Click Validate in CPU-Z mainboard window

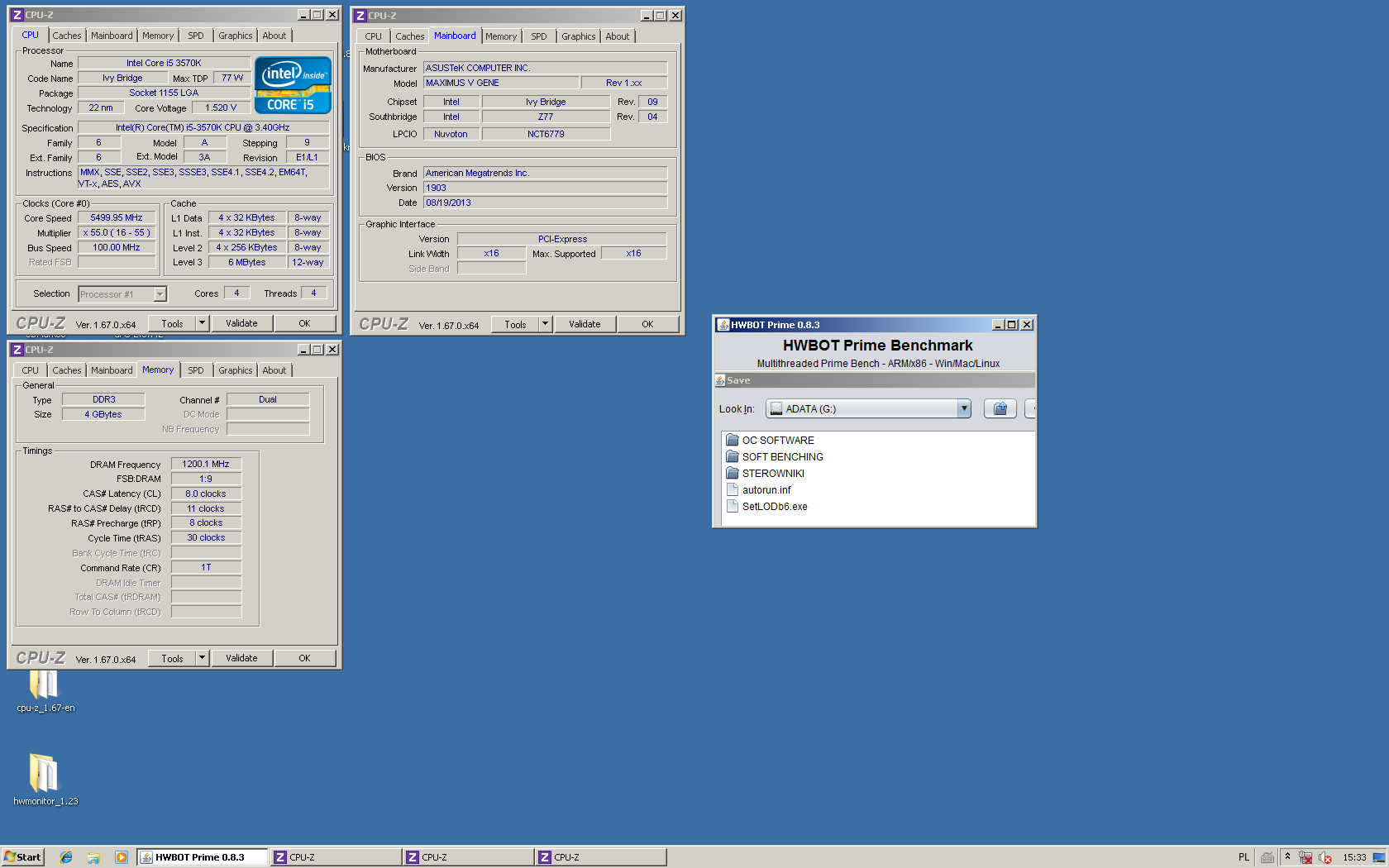[x=585, y=324]
